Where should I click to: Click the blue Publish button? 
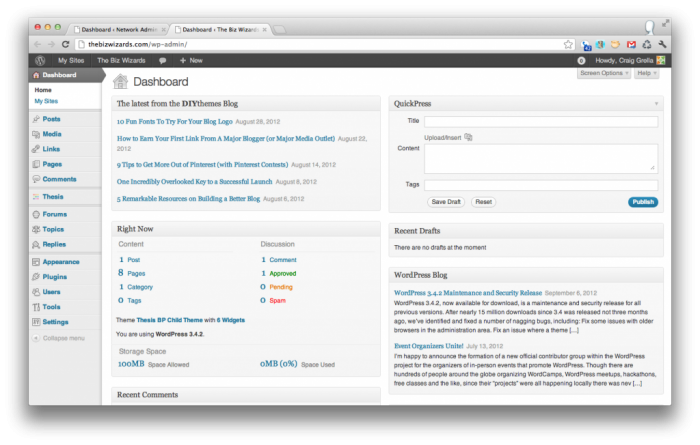pos(643,202)
